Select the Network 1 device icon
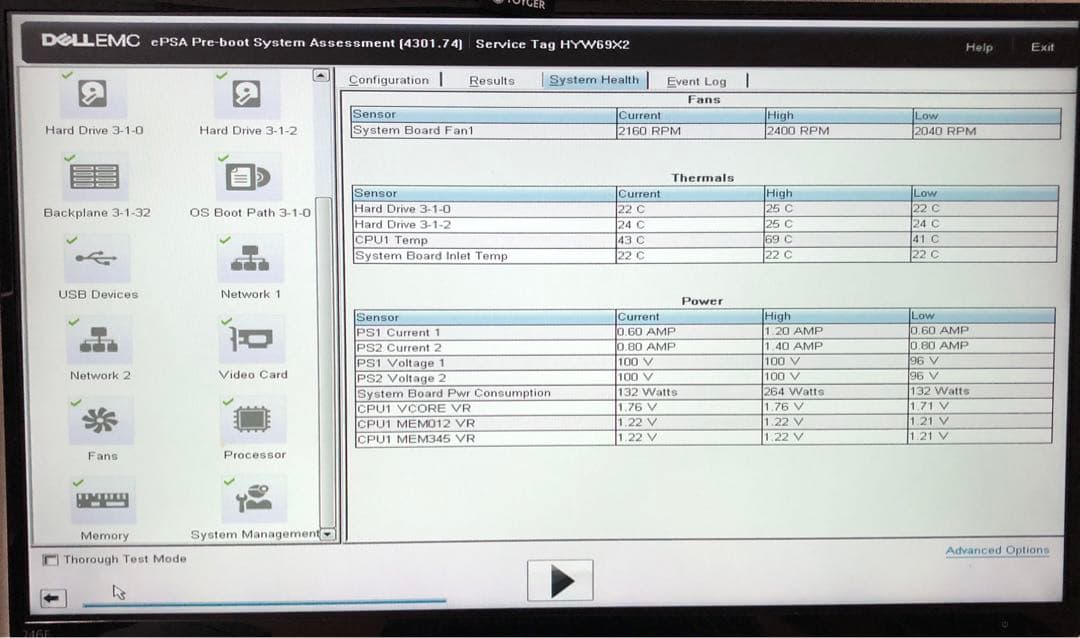 [x=250, y=258]
